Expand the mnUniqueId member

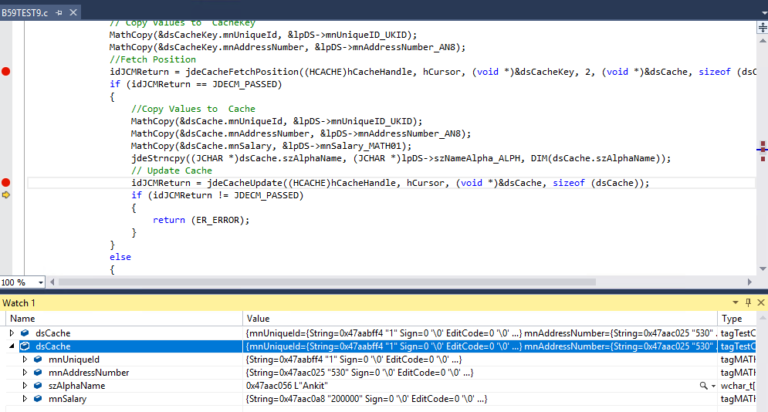[24, 360]
